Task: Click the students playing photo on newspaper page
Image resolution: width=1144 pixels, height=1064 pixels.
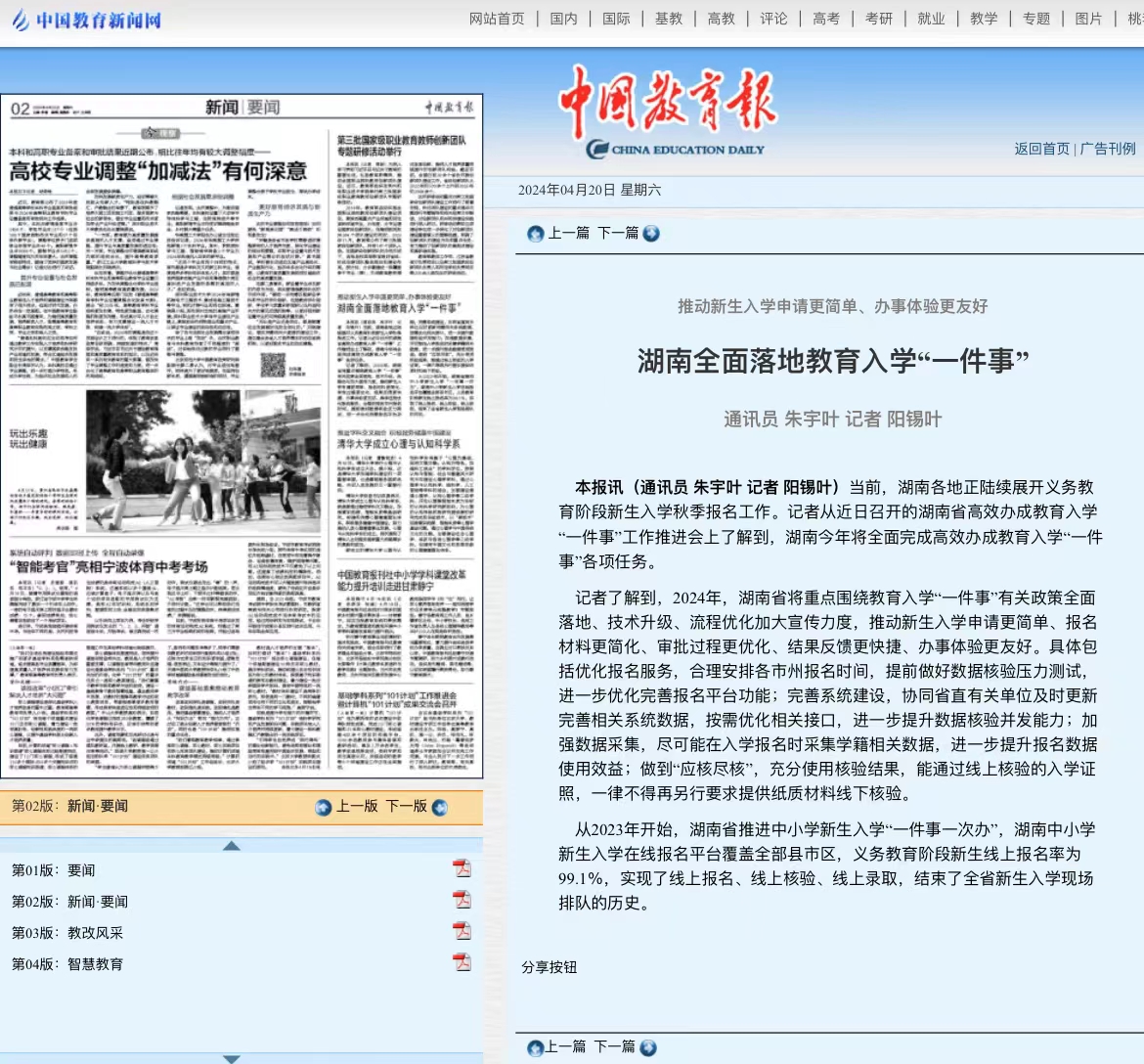Action: click(x=202, y=461)
